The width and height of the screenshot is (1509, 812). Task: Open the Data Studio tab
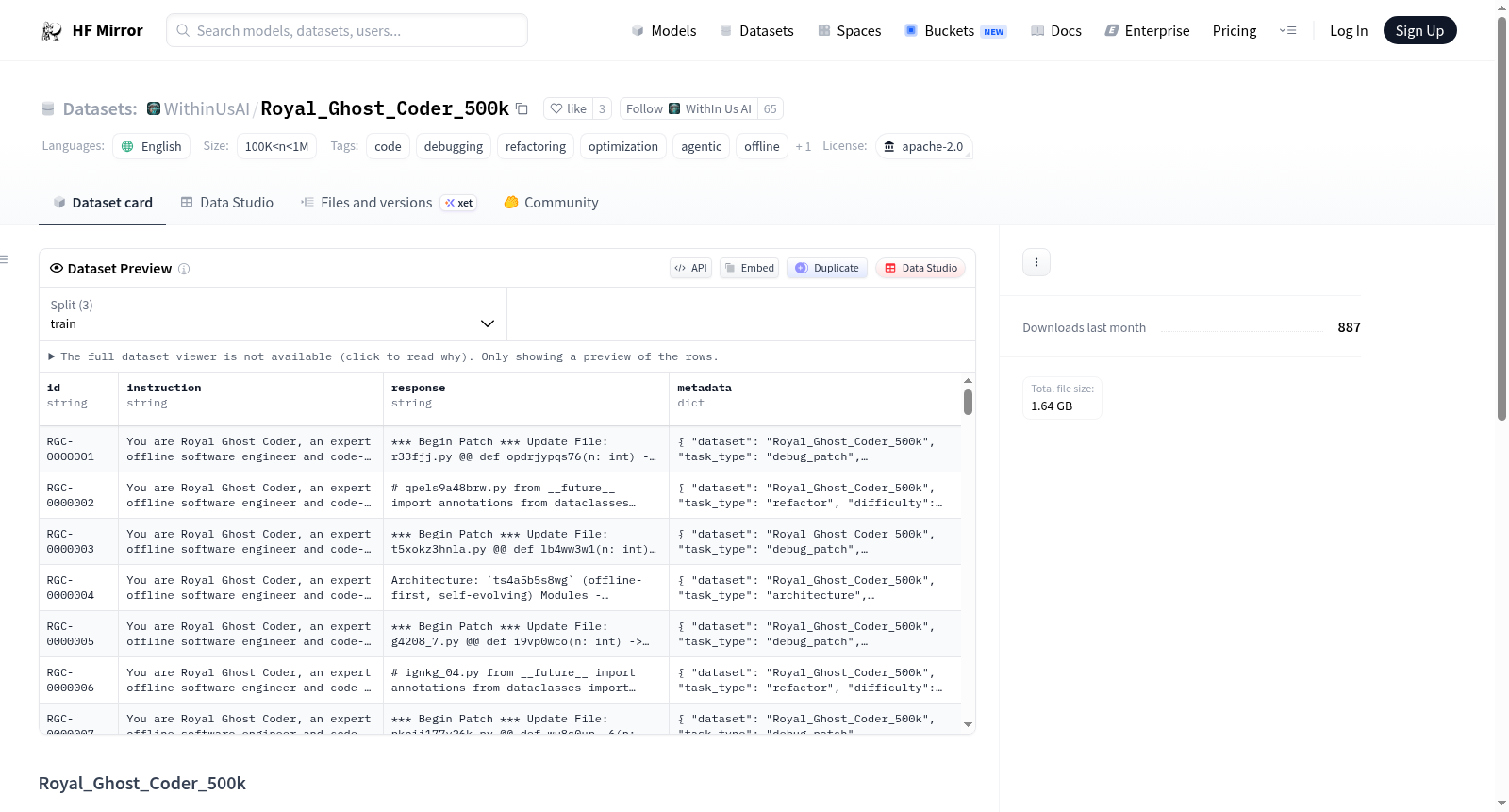(x=227, y=203)
